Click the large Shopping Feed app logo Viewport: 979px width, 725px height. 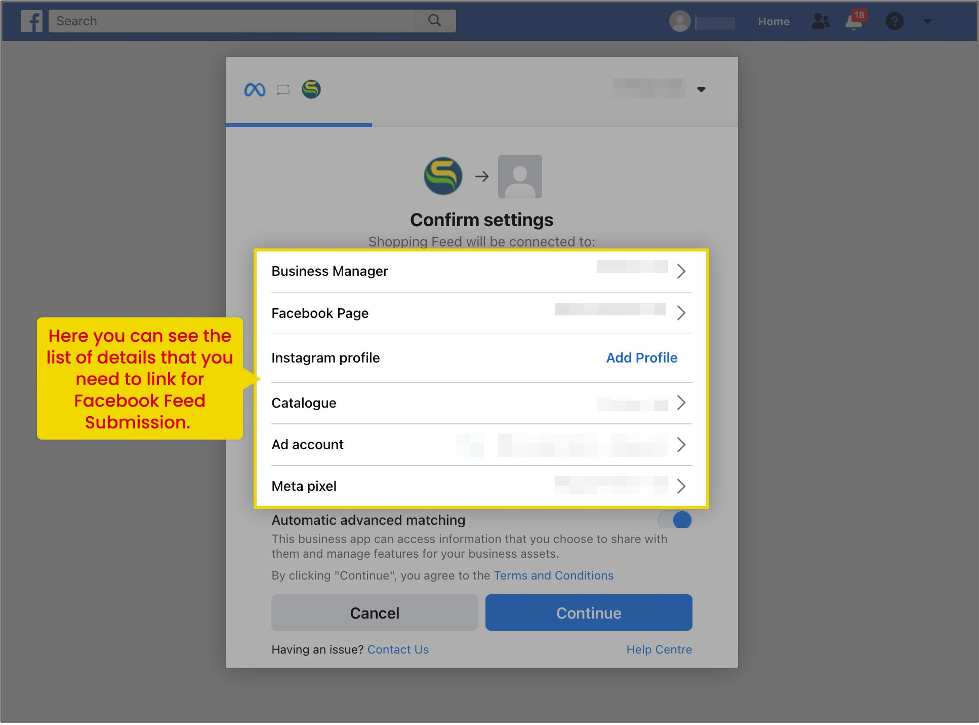pyautogui.click(x=443, y=176)
